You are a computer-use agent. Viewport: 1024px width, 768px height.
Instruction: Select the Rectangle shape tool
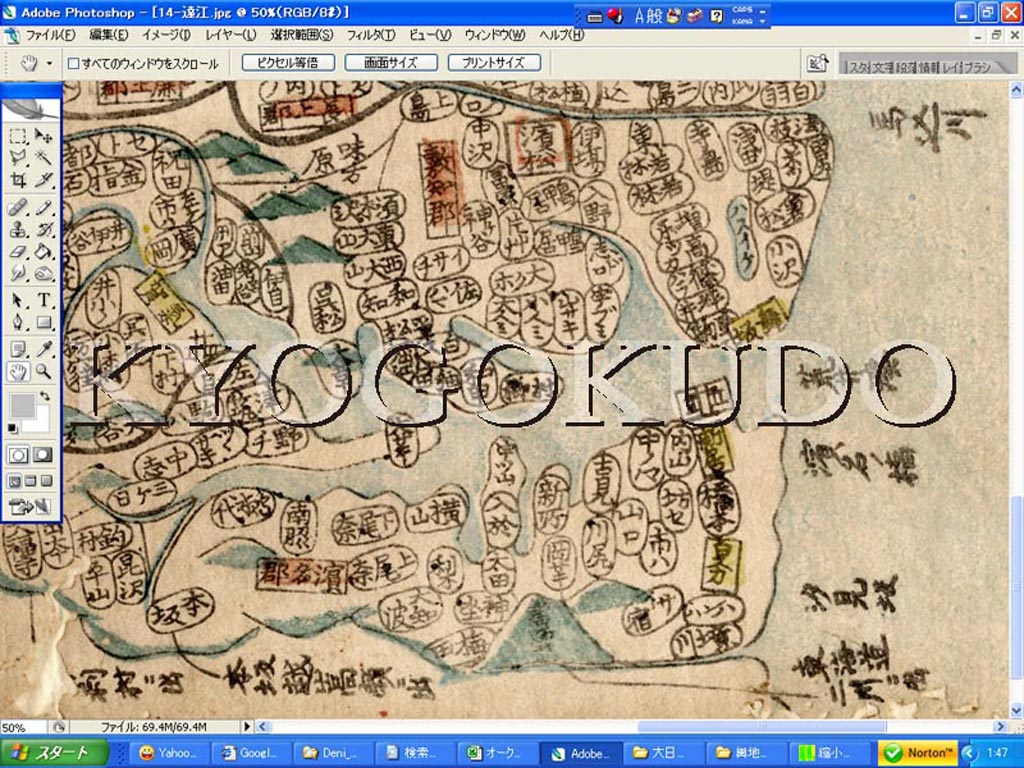44,322
